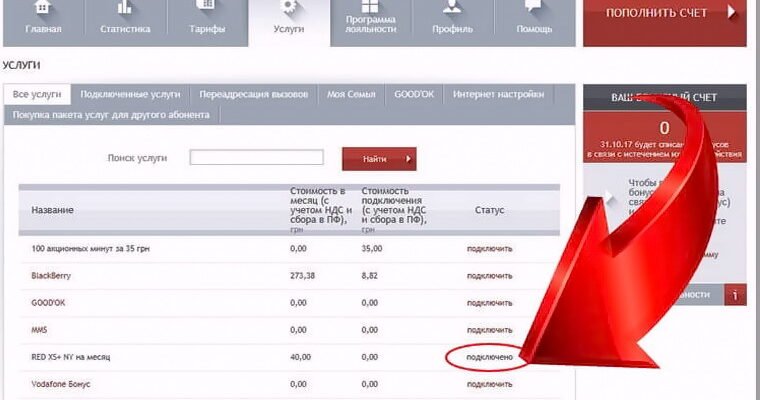Focus the Поиск услуги search field
760x400 pixels.
pos(256,157)
